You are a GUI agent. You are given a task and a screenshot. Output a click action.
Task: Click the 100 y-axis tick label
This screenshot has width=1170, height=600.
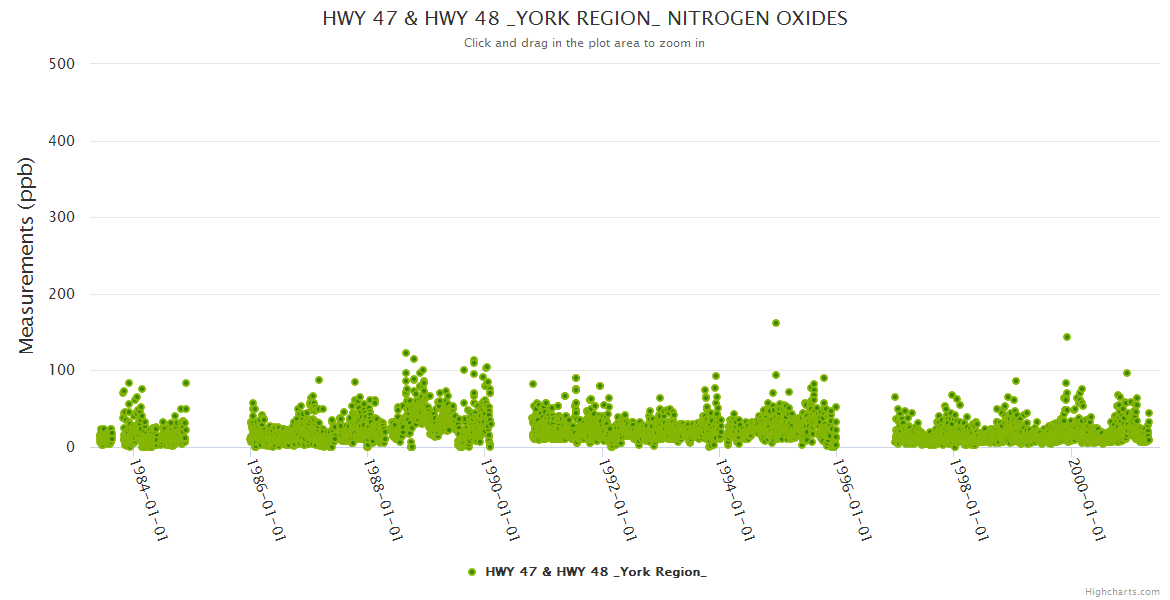pyautogui.click(x=61, y=370)
